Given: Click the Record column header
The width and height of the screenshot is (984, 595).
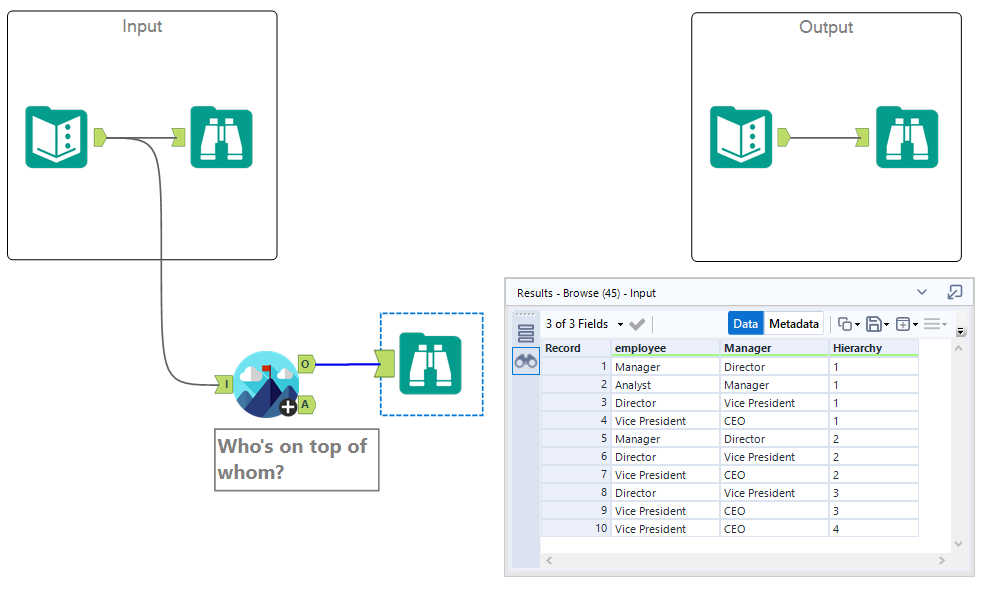Looking at the screenshot, I should click(576, 348).
